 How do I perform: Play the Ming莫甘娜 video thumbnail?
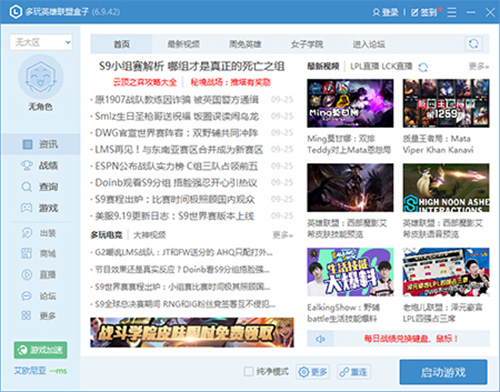coord(350,103)
